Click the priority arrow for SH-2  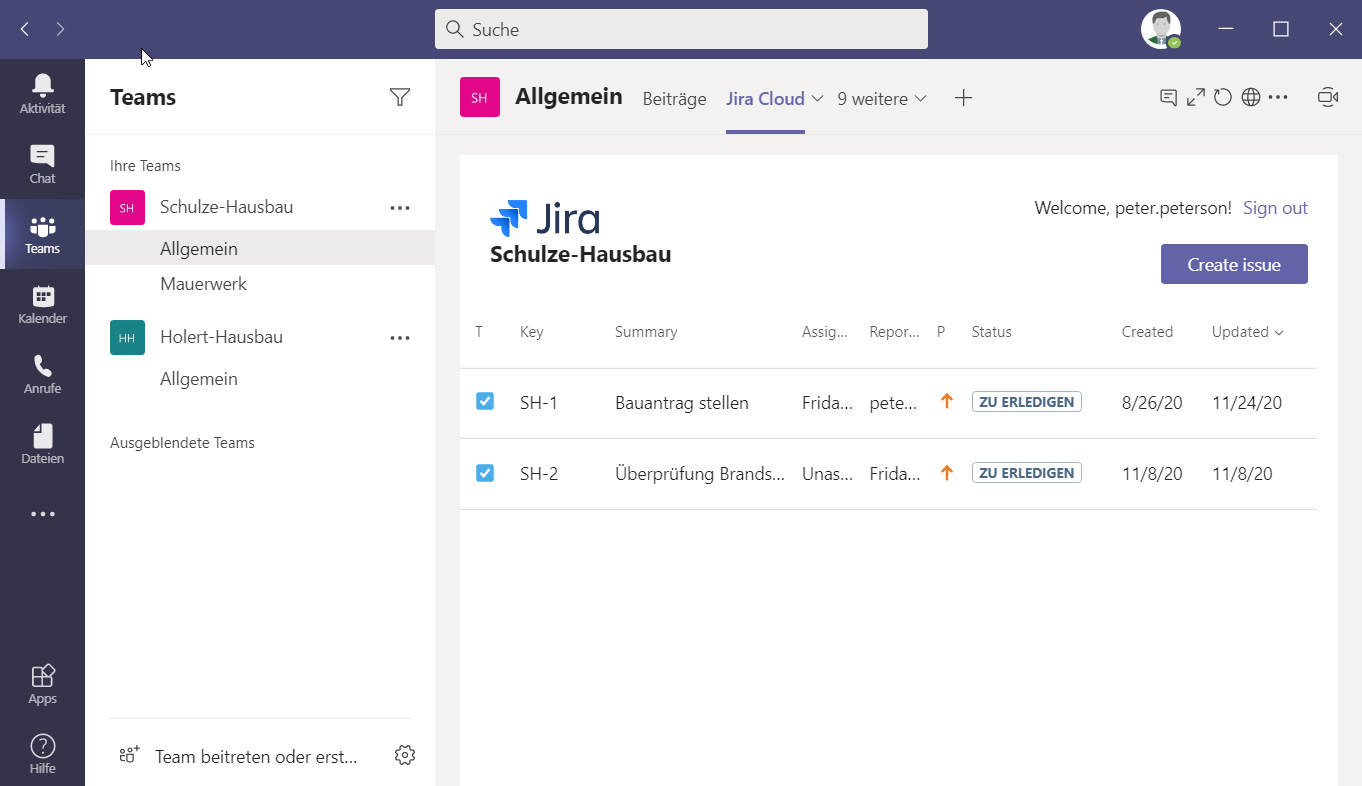[x=947, y=472]
